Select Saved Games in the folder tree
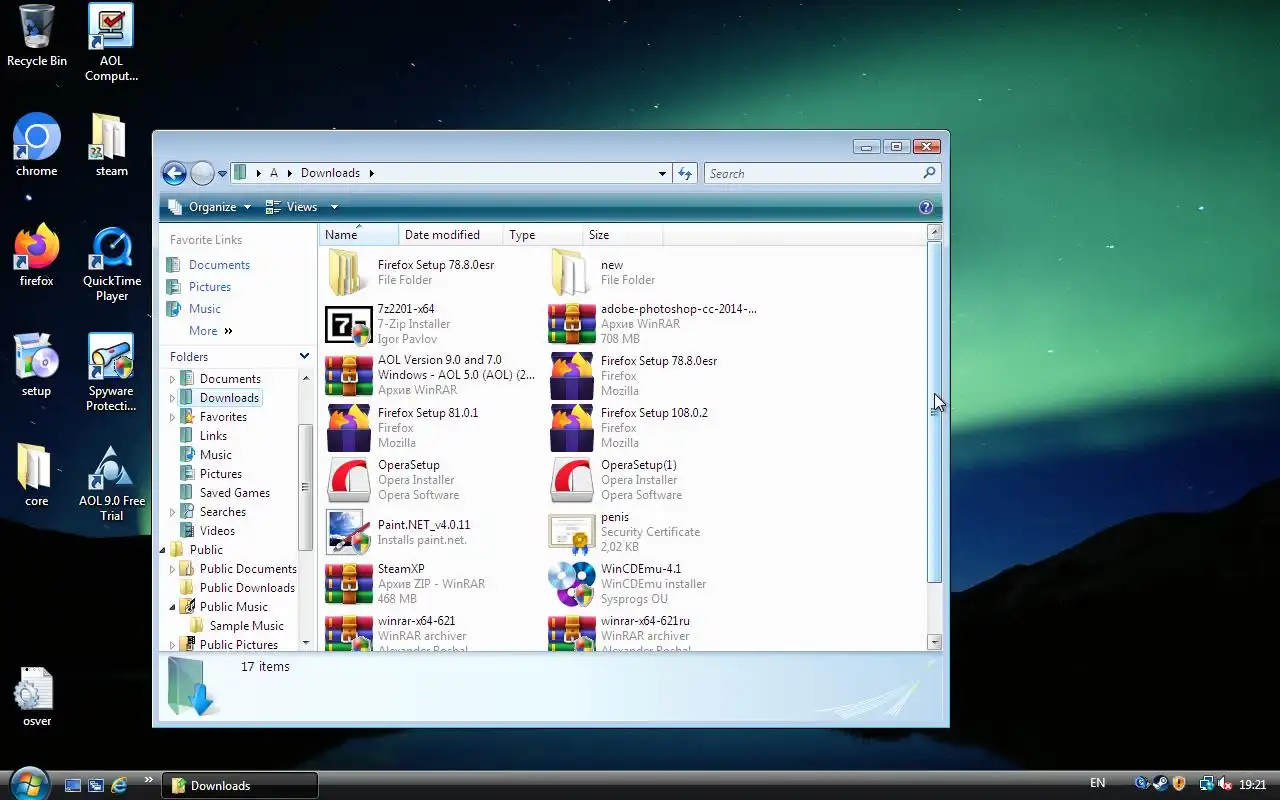The height and width of the screenshot is (800, 1280). [235, 493]
